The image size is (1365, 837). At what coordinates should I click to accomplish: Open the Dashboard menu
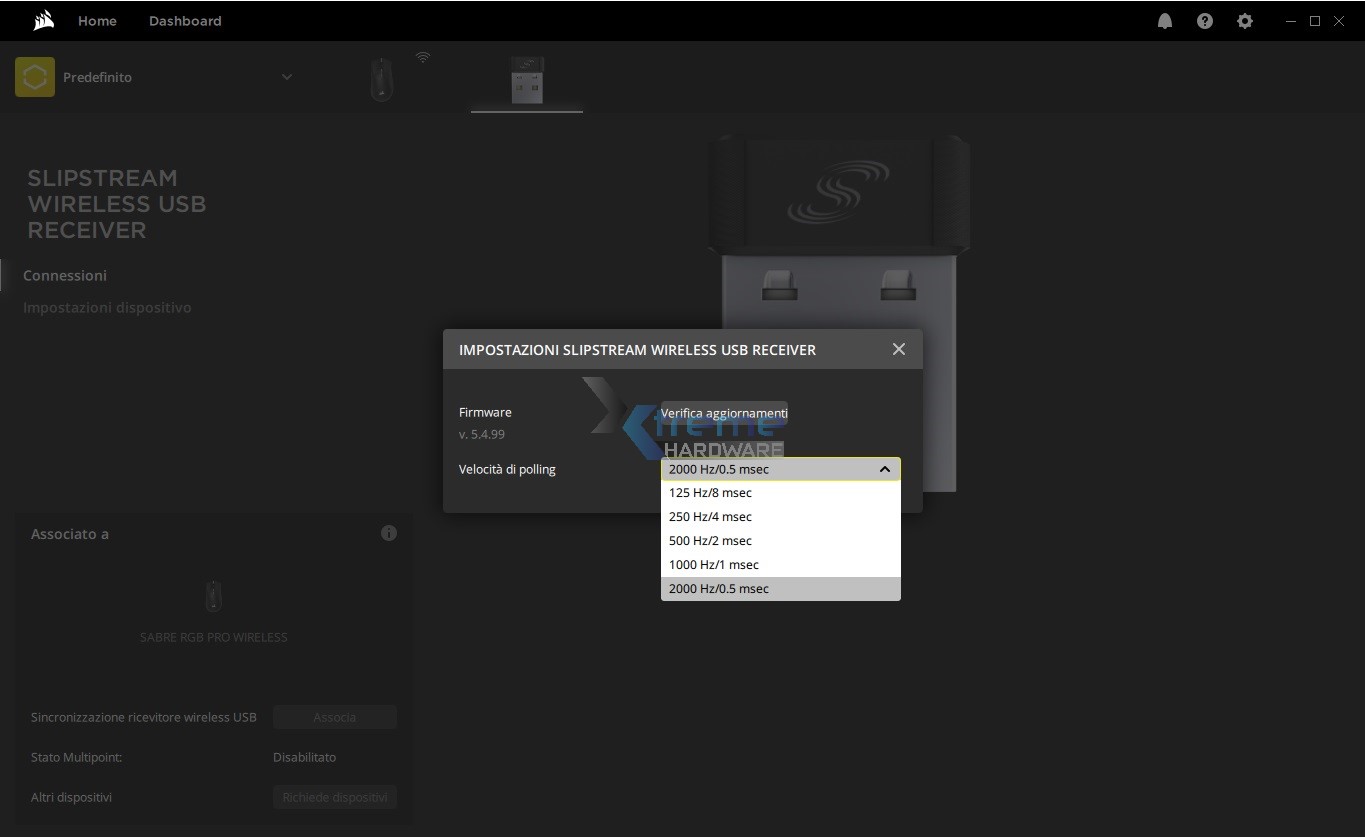click(185, 21)
